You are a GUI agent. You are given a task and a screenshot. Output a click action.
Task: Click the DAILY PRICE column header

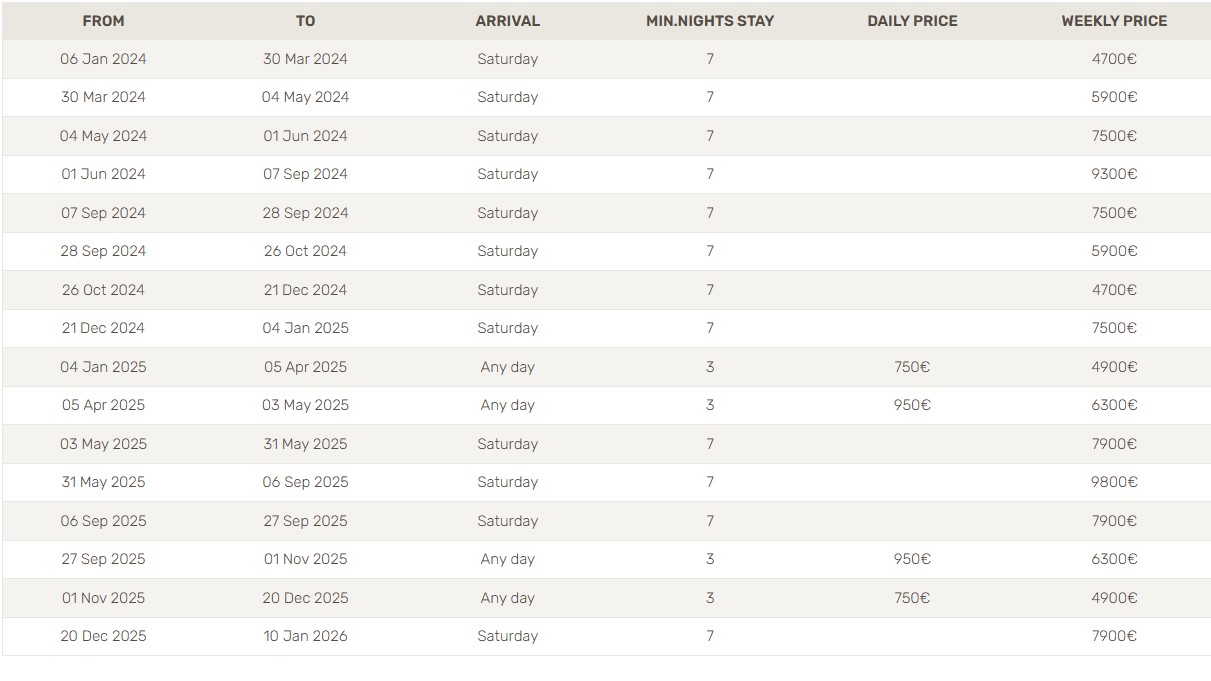(x=912, y=21)
